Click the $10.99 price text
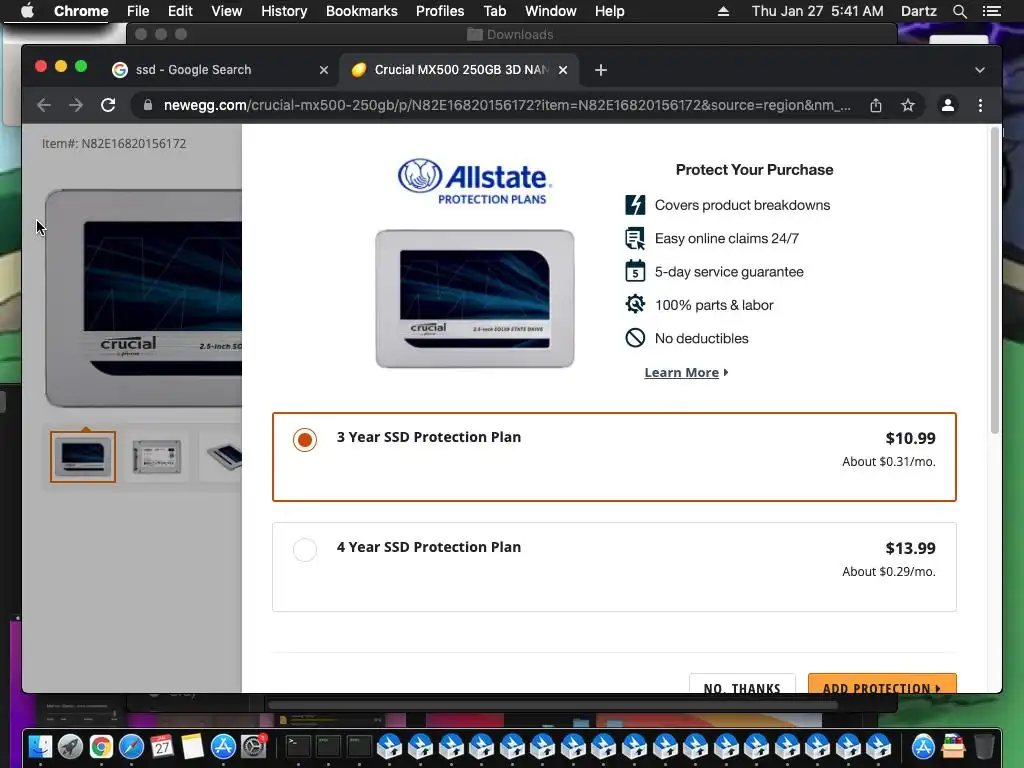 (910, 438)
